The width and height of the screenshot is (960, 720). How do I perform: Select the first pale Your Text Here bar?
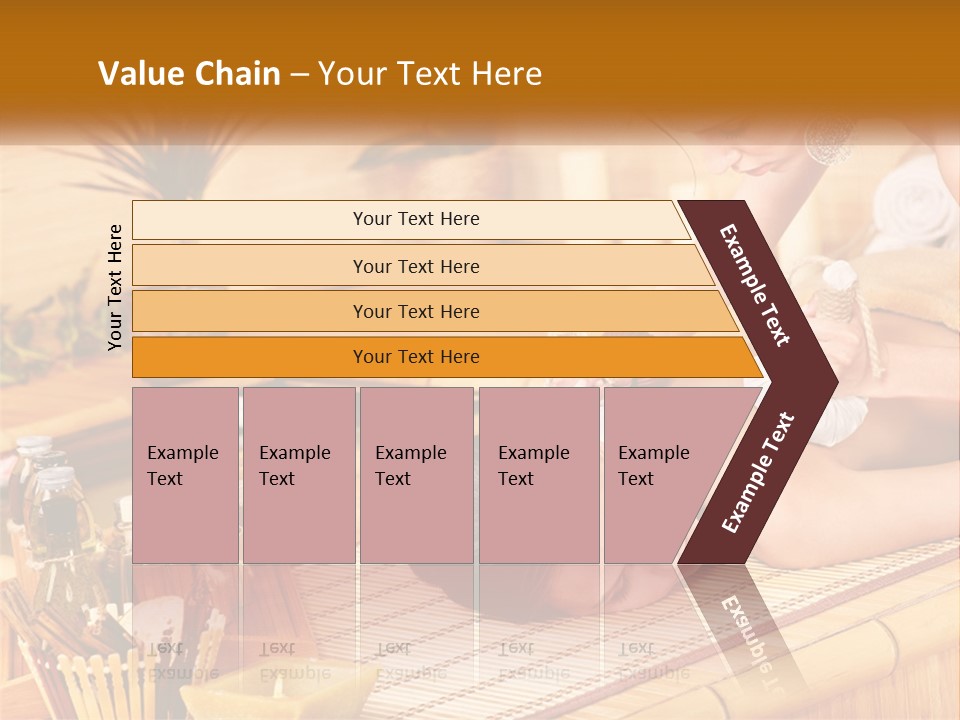pyautogui.click(x=411, y=220)
